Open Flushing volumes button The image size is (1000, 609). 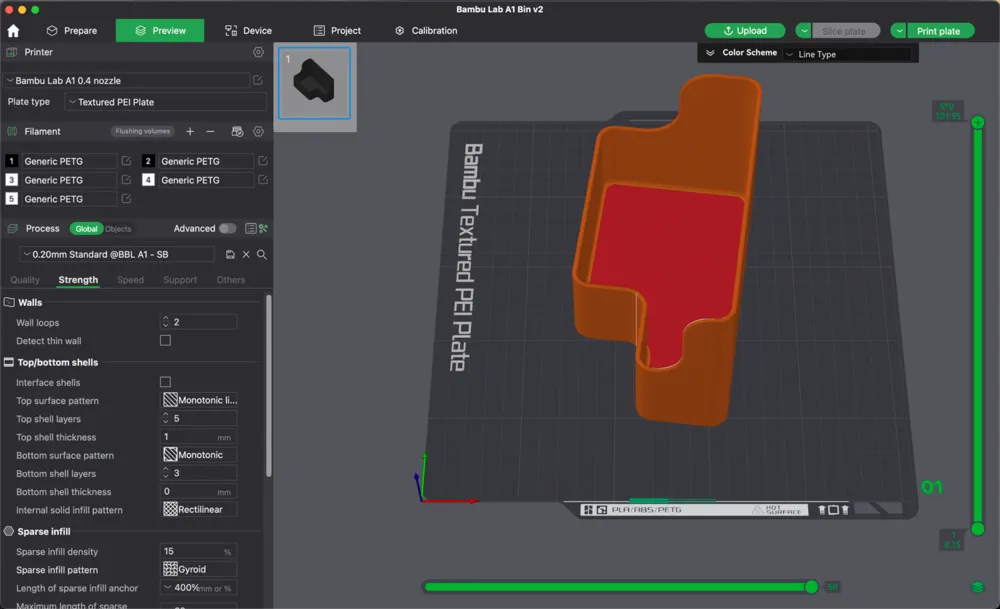[x=143, y=131]
